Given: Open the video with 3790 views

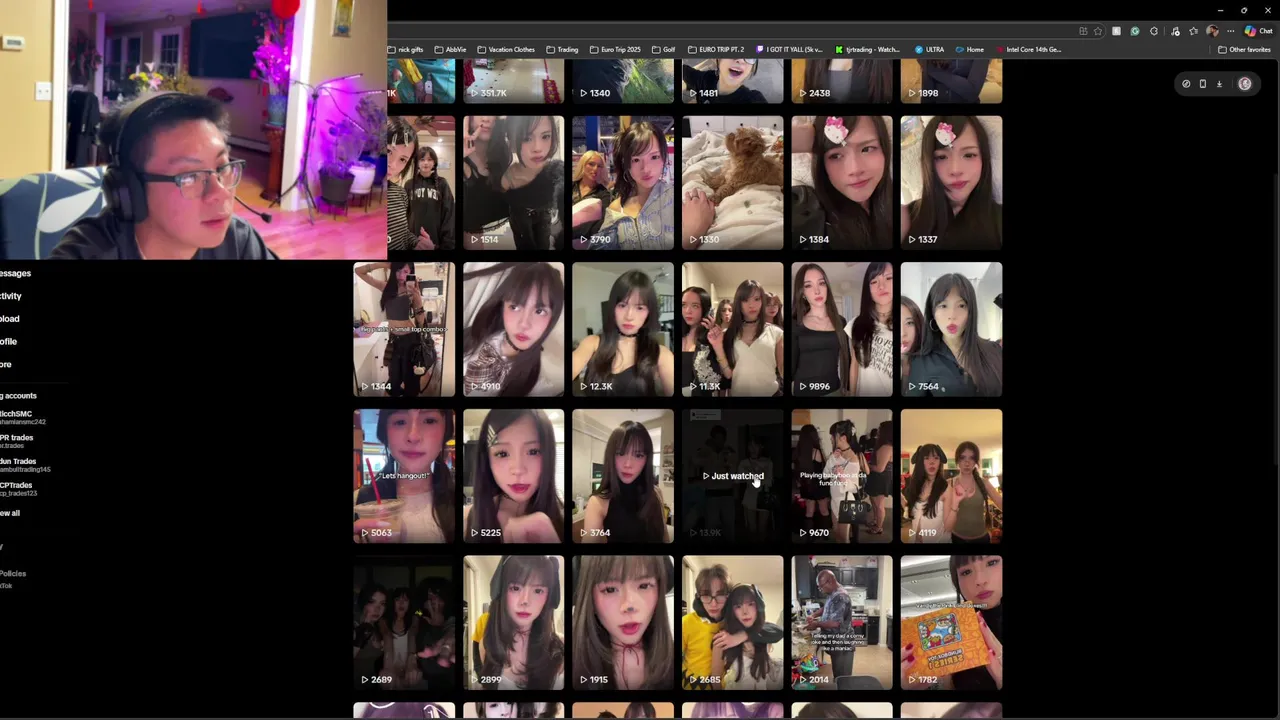Looking at the screenshot, I should pos(623,182).
